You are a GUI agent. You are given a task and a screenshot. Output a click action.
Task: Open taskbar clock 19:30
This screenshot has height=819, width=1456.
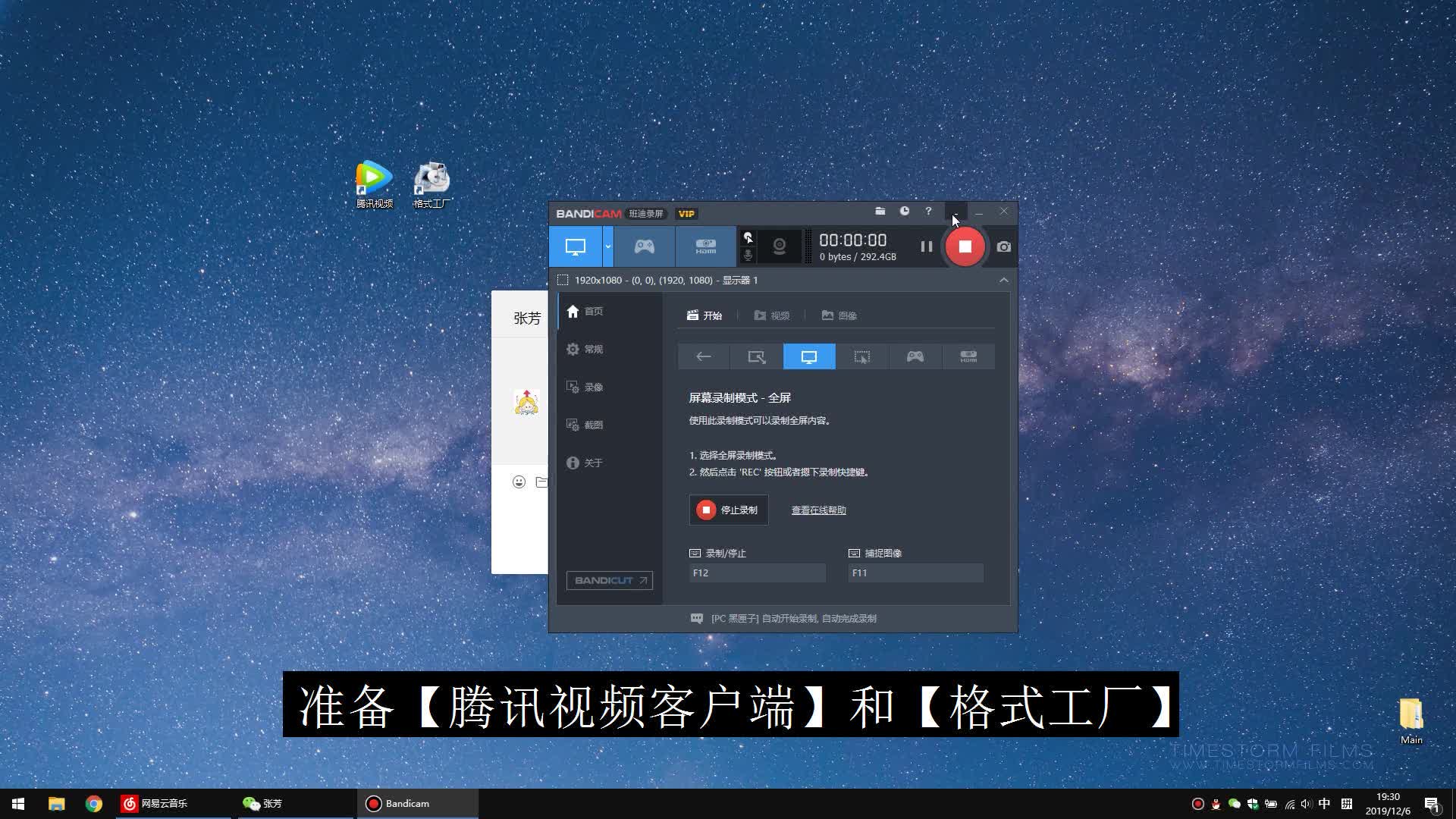1388,804
